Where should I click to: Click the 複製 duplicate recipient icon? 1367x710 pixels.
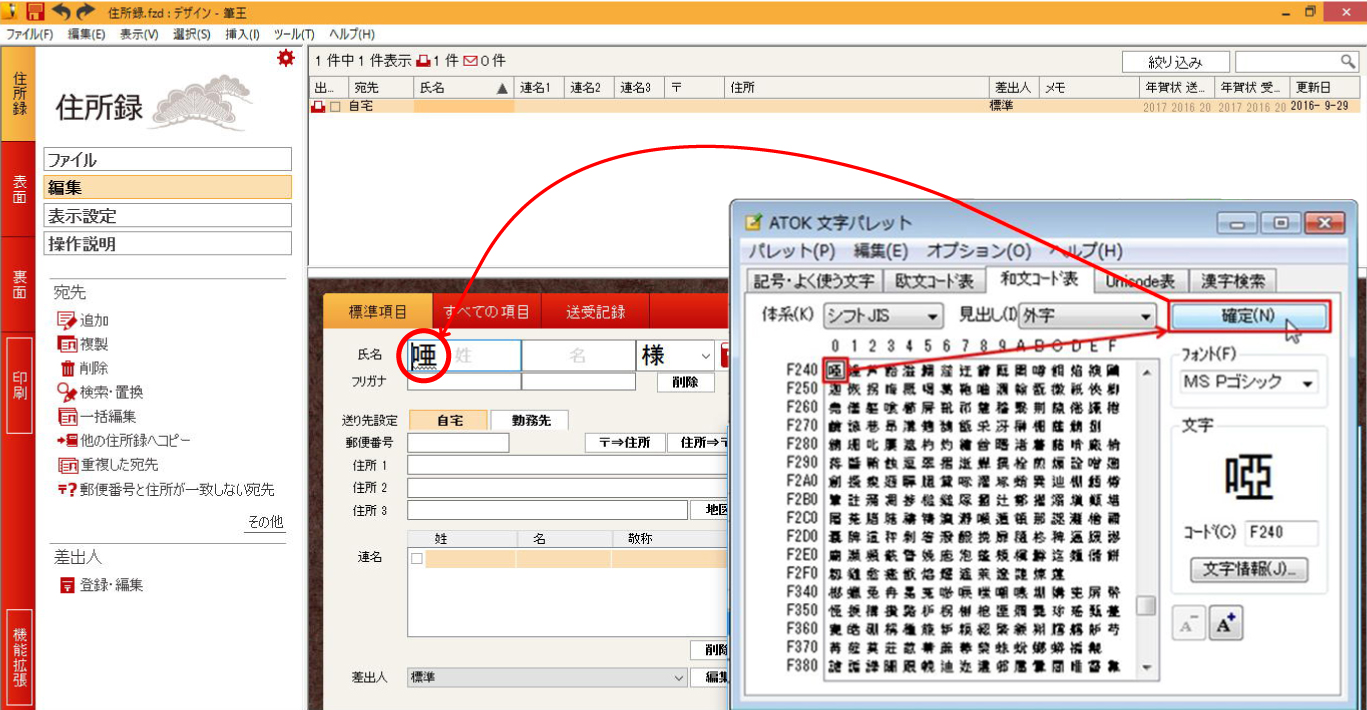(x=67, y=345)
